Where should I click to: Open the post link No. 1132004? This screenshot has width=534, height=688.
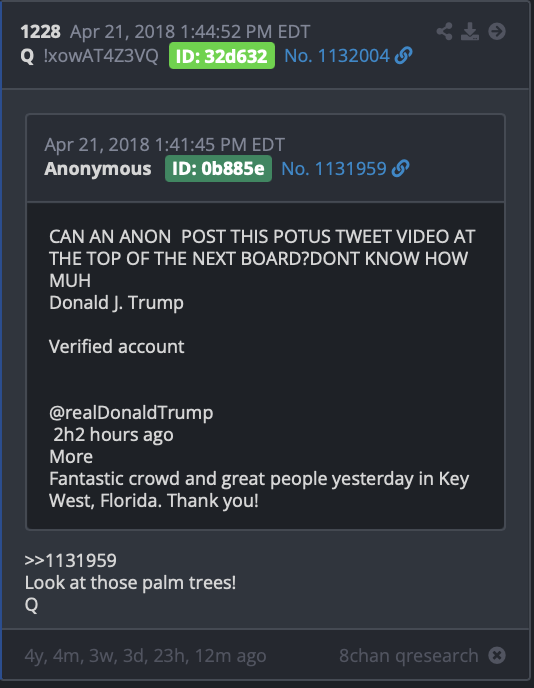click(x=337, y=56)
